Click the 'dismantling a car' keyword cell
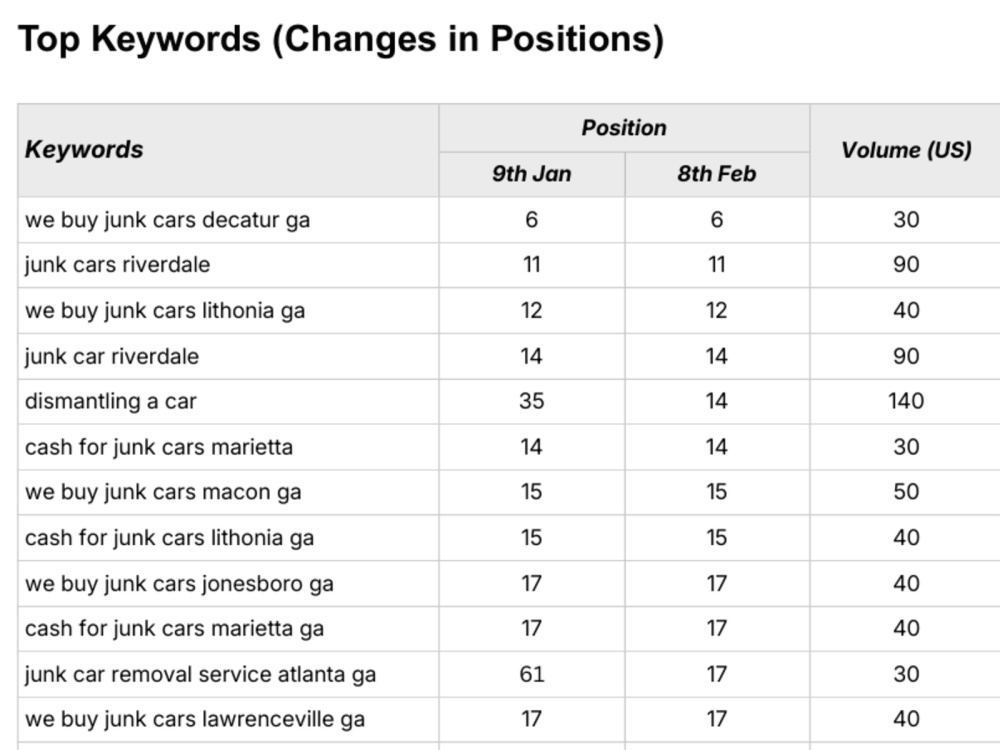The width and height of the screenshot is (1000, 750). 228,401
